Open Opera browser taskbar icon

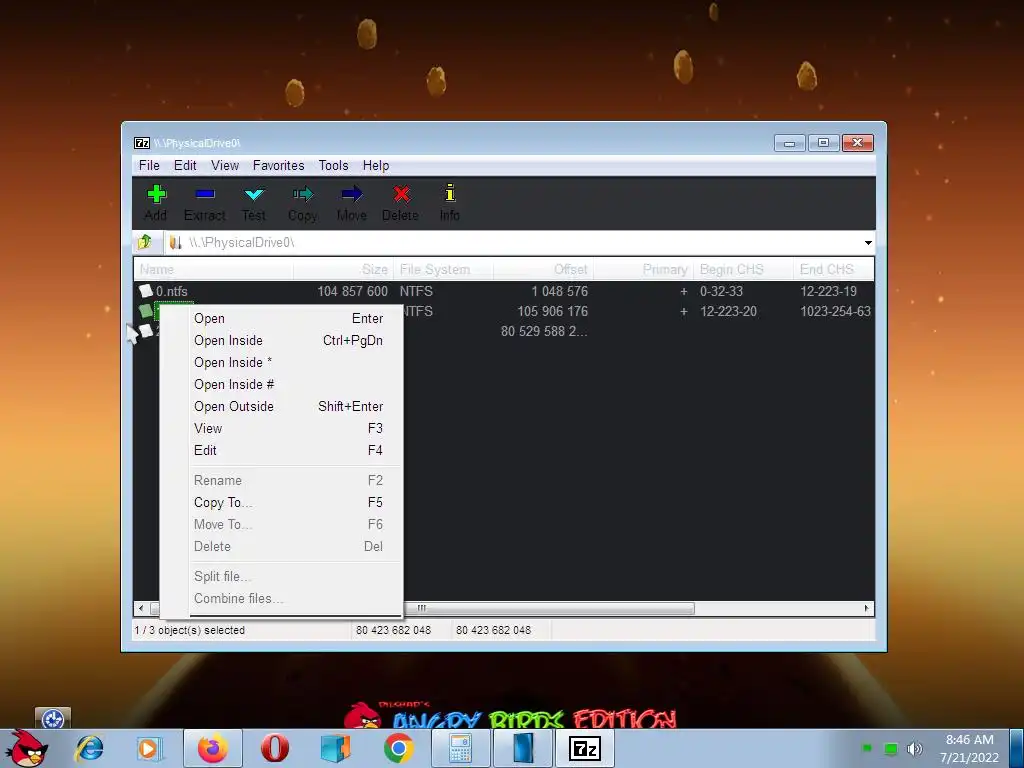pyautogui.click(x=274, y=748)
